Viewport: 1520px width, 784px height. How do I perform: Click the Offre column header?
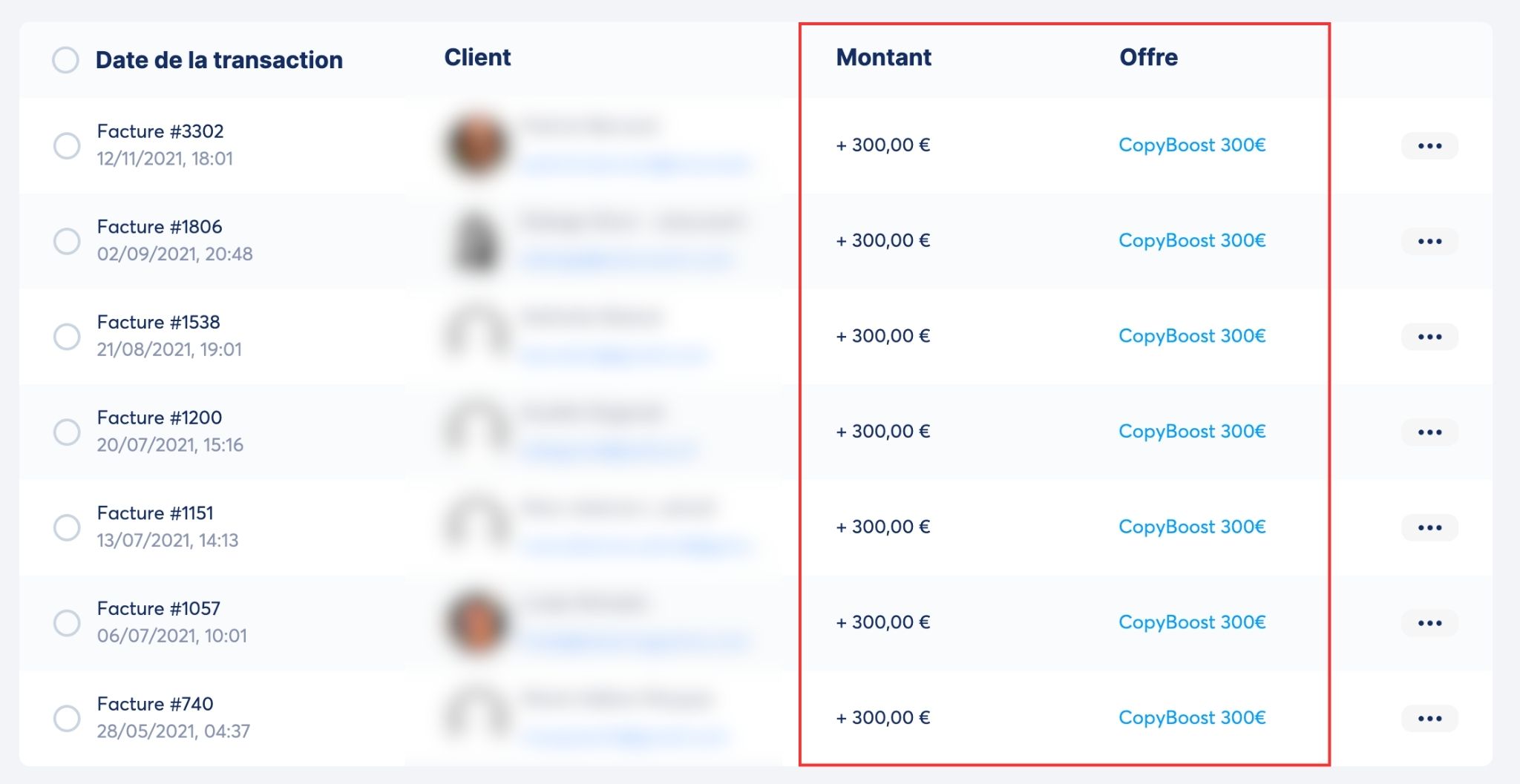pos(1148,57)
